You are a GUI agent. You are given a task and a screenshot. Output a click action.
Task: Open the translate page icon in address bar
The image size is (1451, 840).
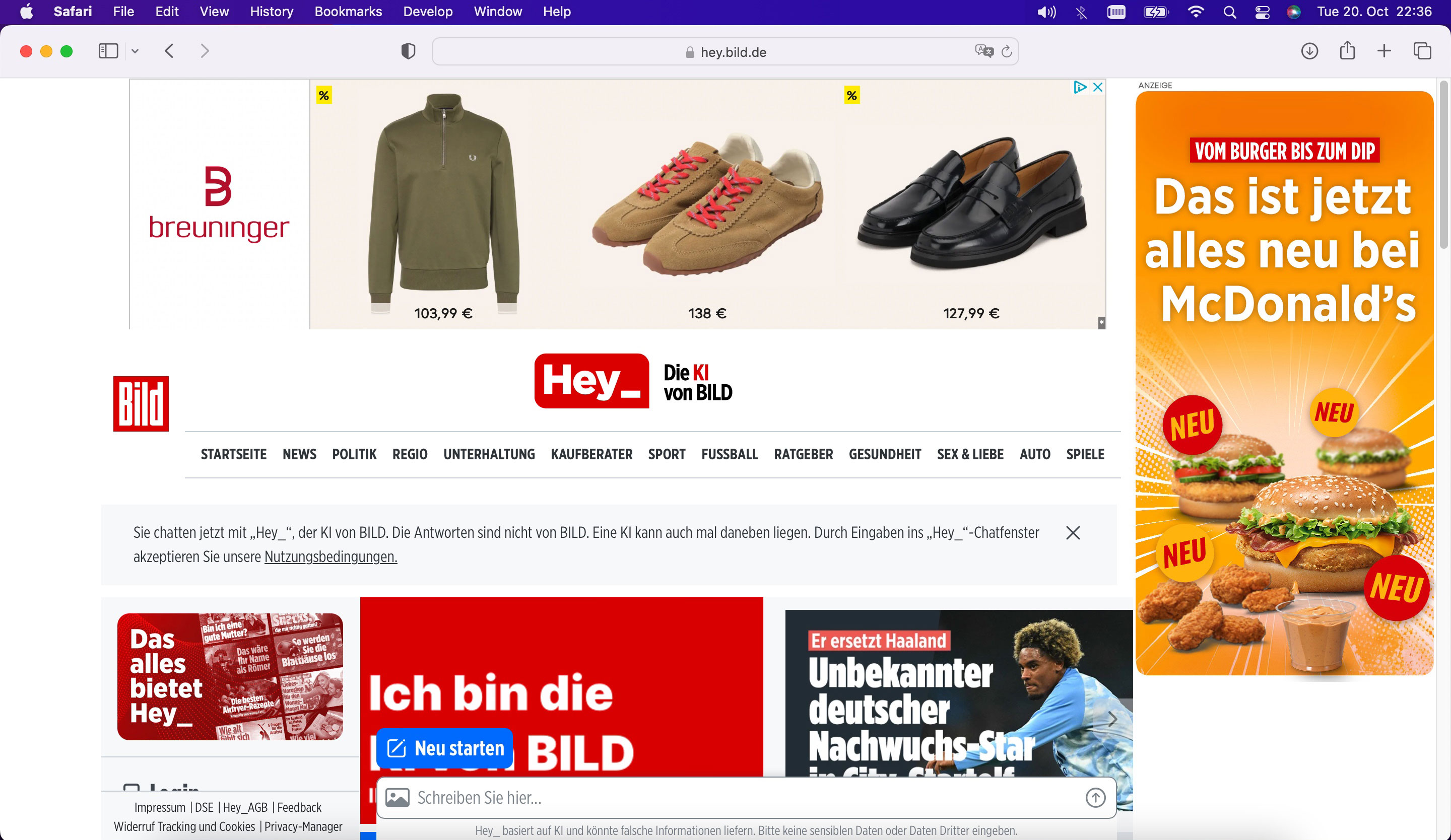tap(984, 51)
